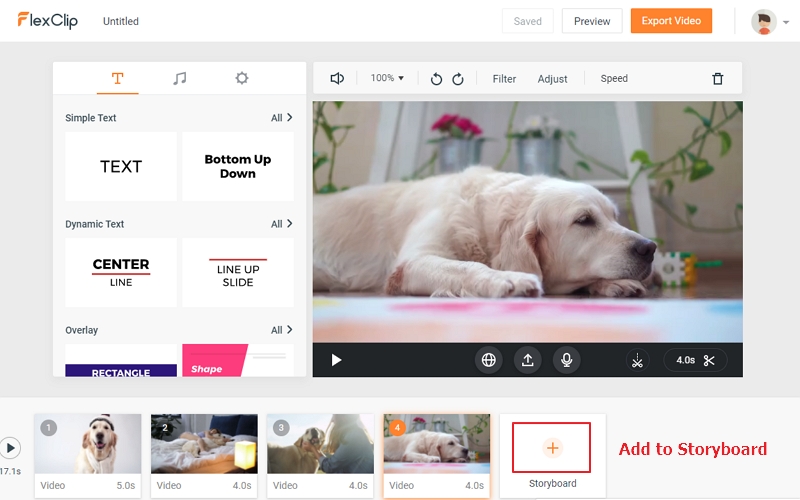This screenshot has width=800, height=500.
Task: Open the settings gear tab
Action: point(242,78)
